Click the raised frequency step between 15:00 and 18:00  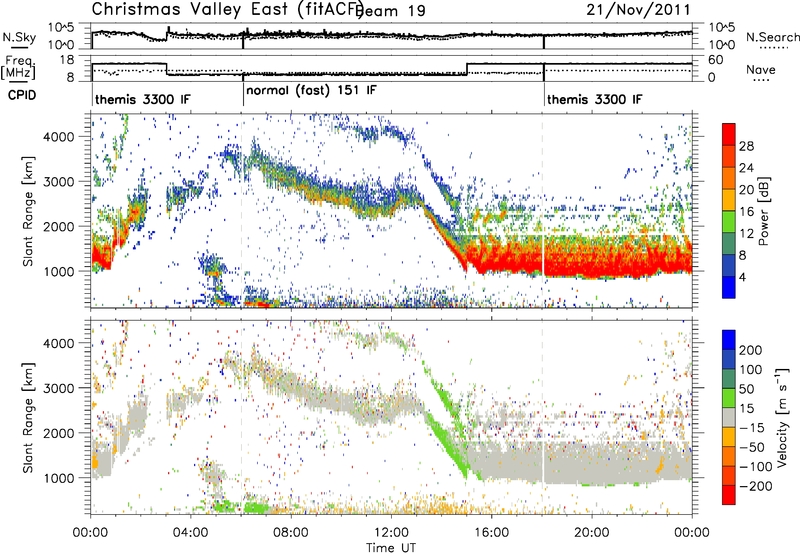tap(505, 64)
